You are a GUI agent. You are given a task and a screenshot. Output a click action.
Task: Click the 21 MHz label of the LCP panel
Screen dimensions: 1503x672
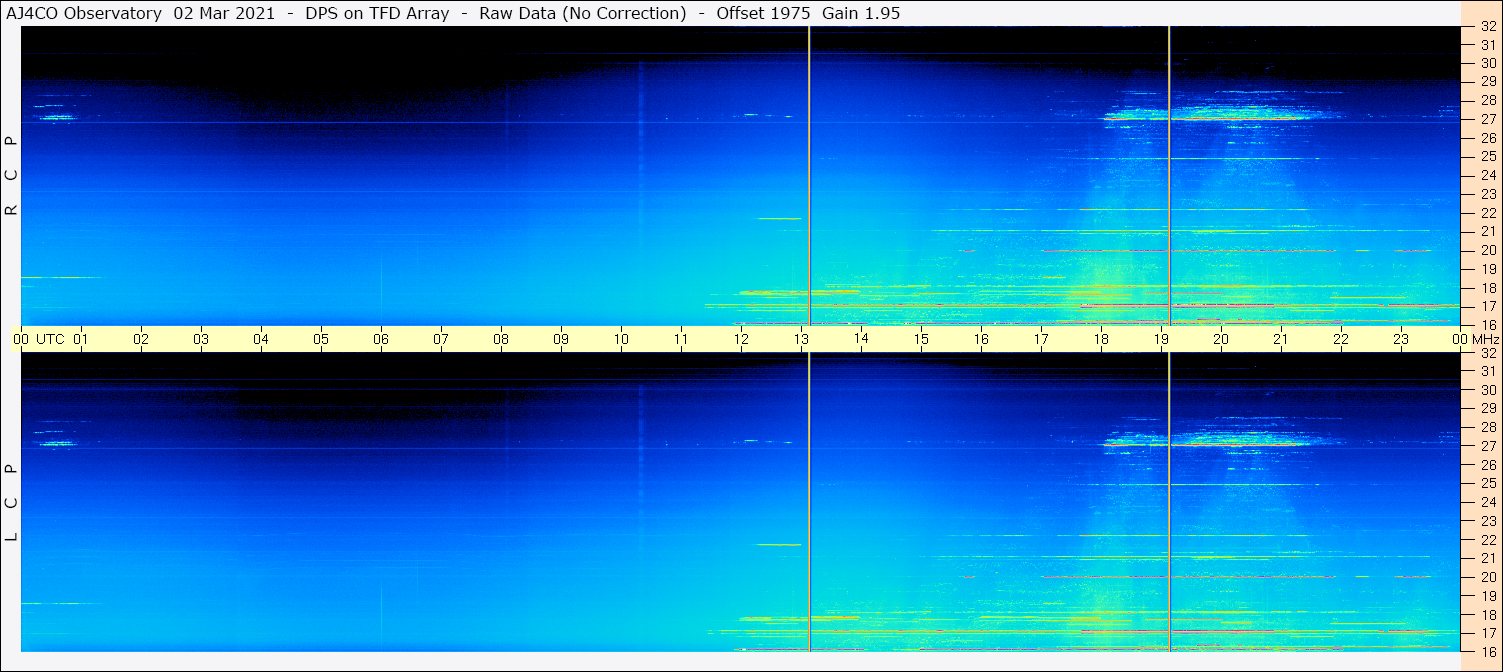click(x=1488, y=558)
